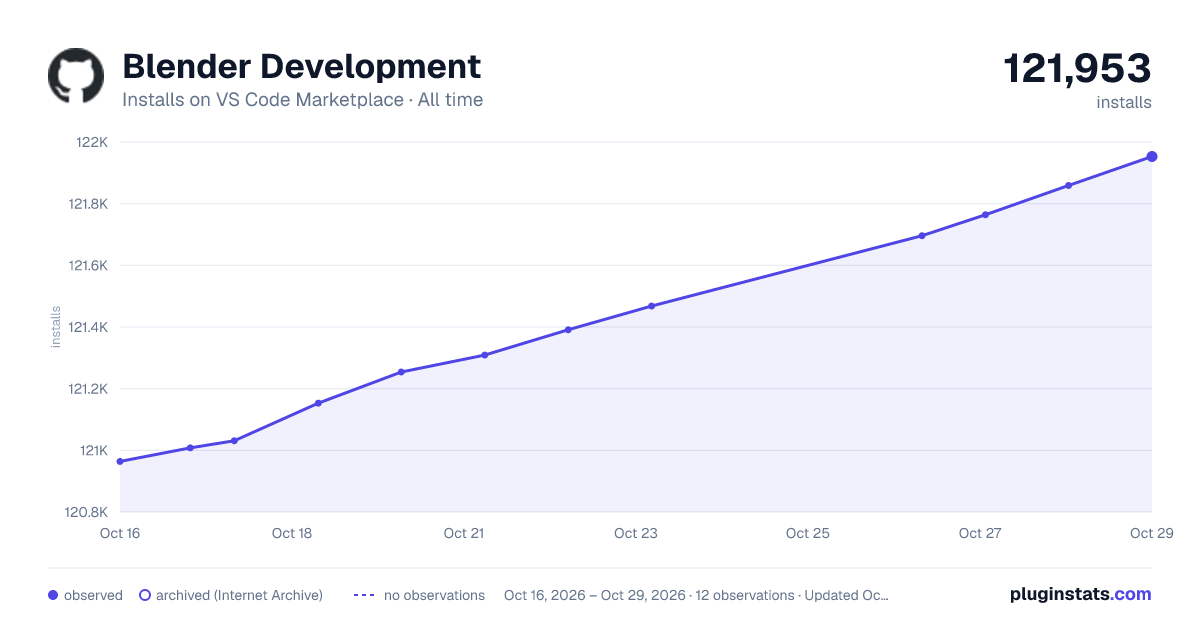Click the Oct 16 x-axis label
The height and width of the screenshot is (630, 1200).
pos(120,533)
